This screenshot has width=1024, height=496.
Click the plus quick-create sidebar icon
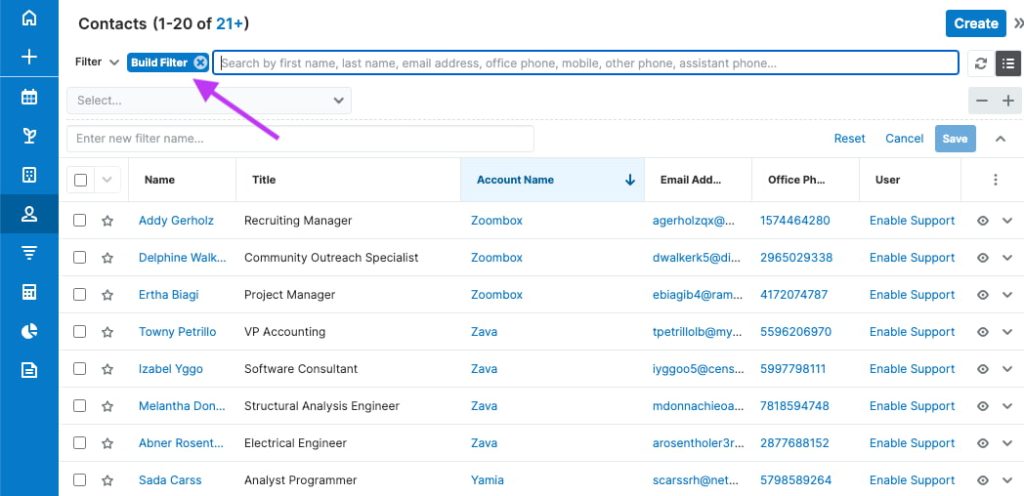(29, 57)
